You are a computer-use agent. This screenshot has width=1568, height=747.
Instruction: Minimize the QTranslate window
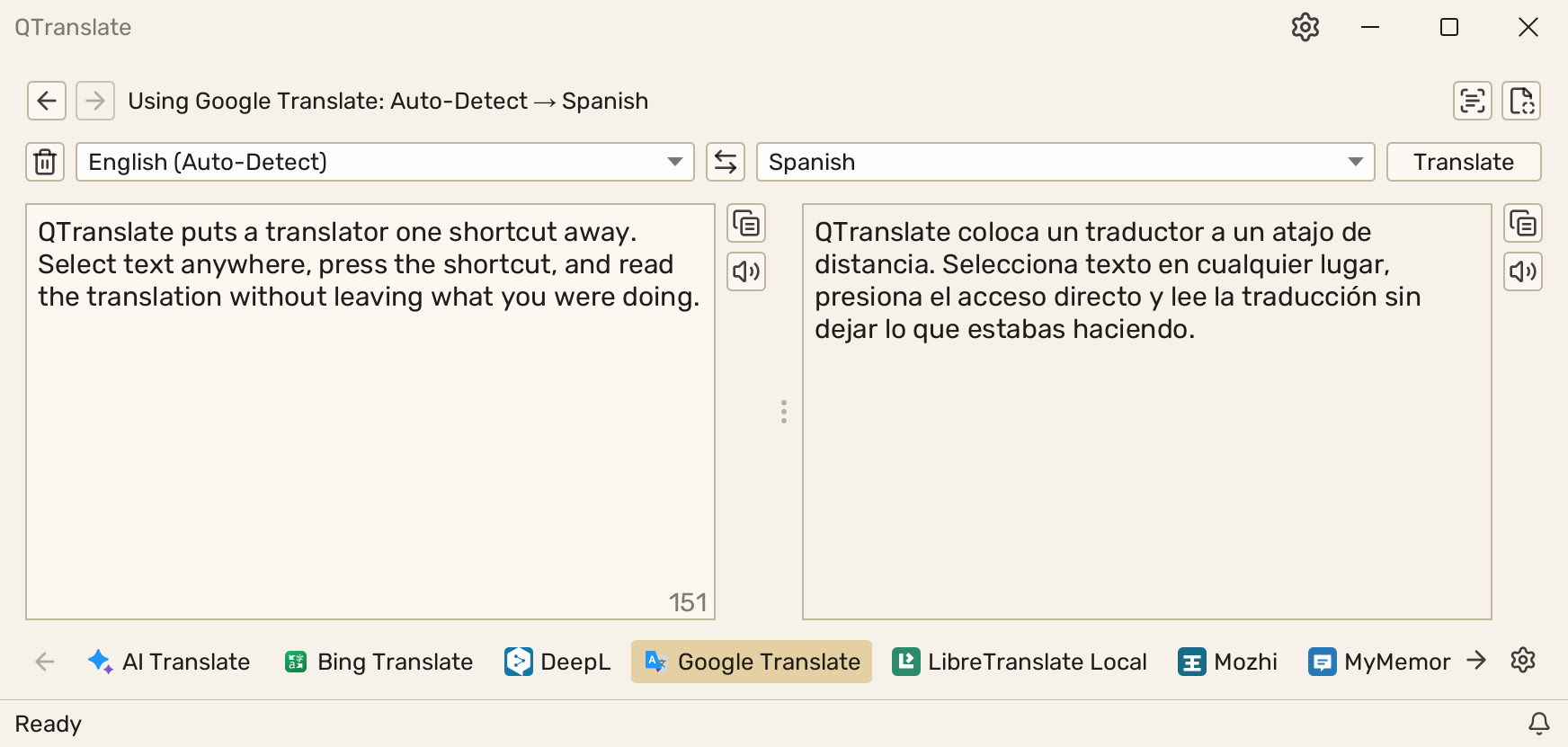click(1370, 27)
